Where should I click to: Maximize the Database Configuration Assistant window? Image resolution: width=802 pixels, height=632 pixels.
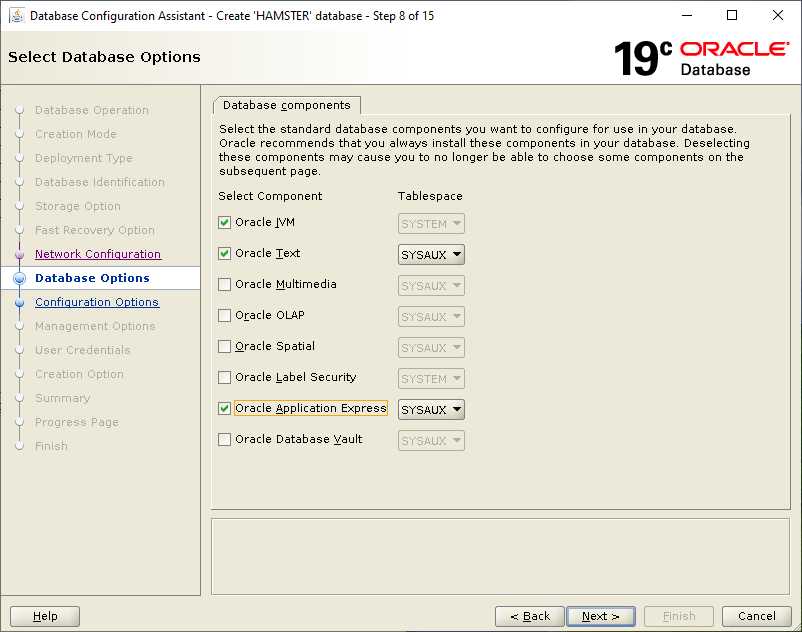tap(732, 15)
